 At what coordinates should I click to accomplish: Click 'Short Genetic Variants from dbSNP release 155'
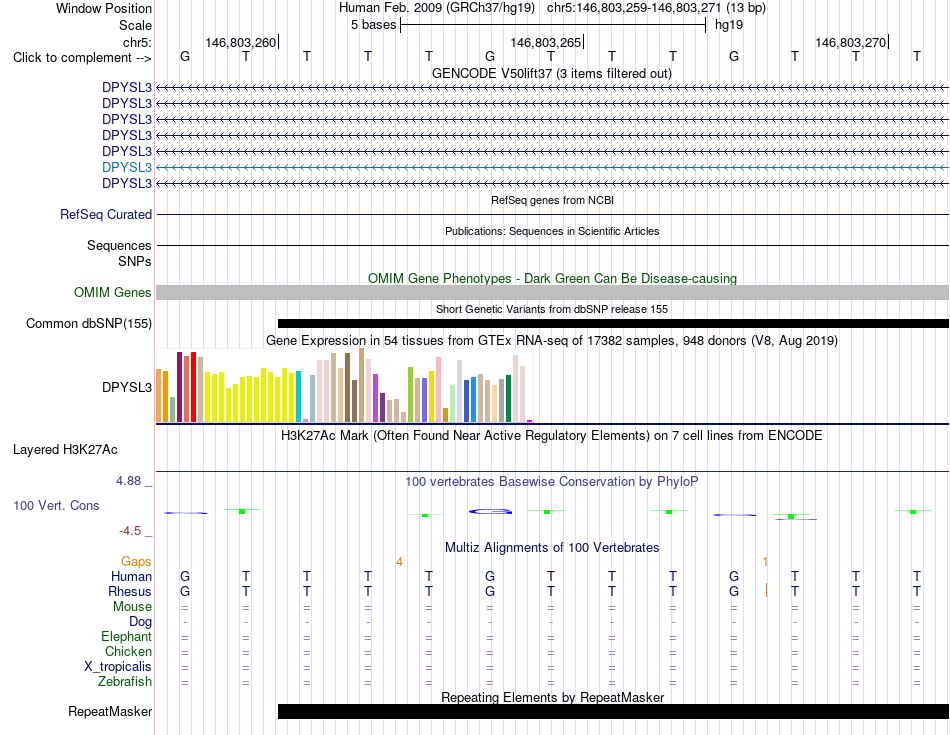tap(552, 309)
